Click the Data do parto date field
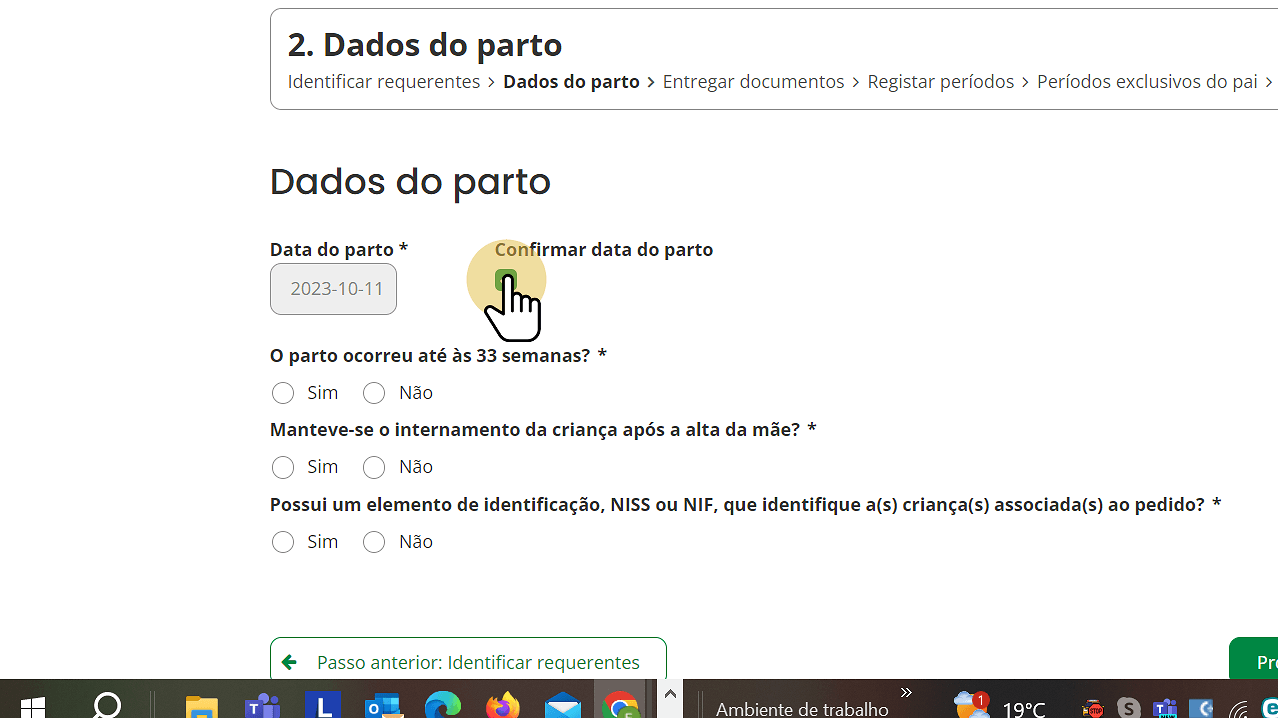1278x718 pixels. (x=333, y=289)
